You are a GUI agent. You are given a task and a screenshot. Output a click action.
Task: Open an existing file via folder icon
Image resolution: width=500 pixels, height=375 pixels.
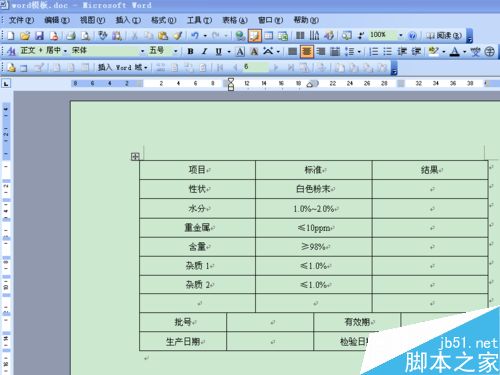point(25,35)
